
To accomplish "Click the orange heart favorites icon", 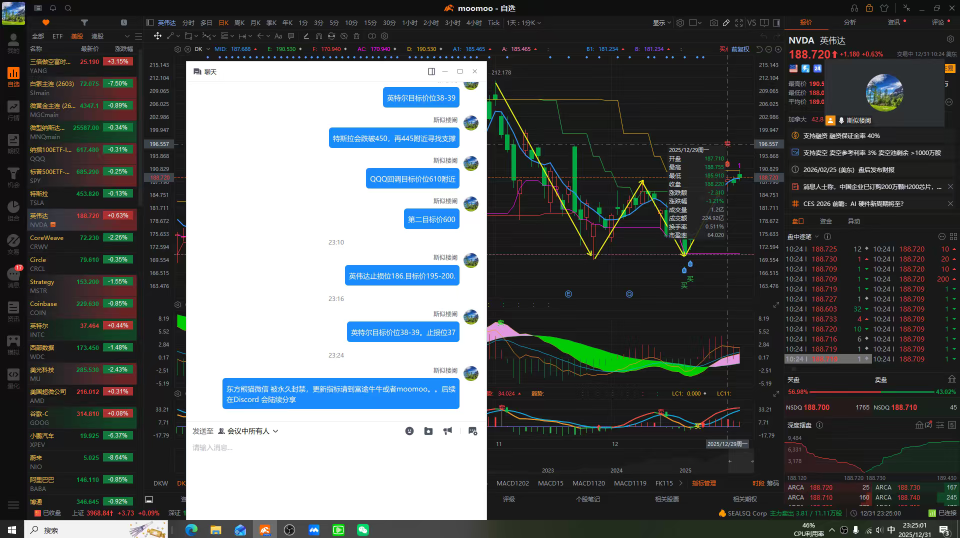I will pos(45,23).
